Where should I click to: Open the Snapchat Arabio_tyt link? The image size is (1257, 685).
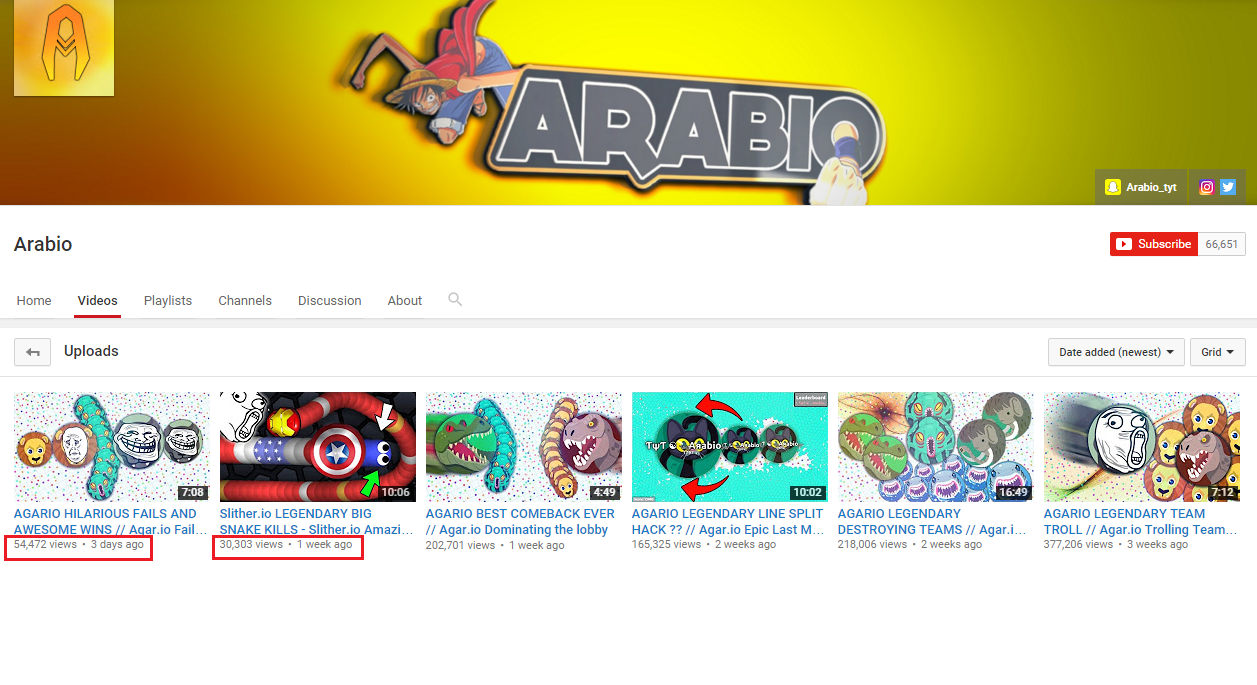coord(1141,187)
